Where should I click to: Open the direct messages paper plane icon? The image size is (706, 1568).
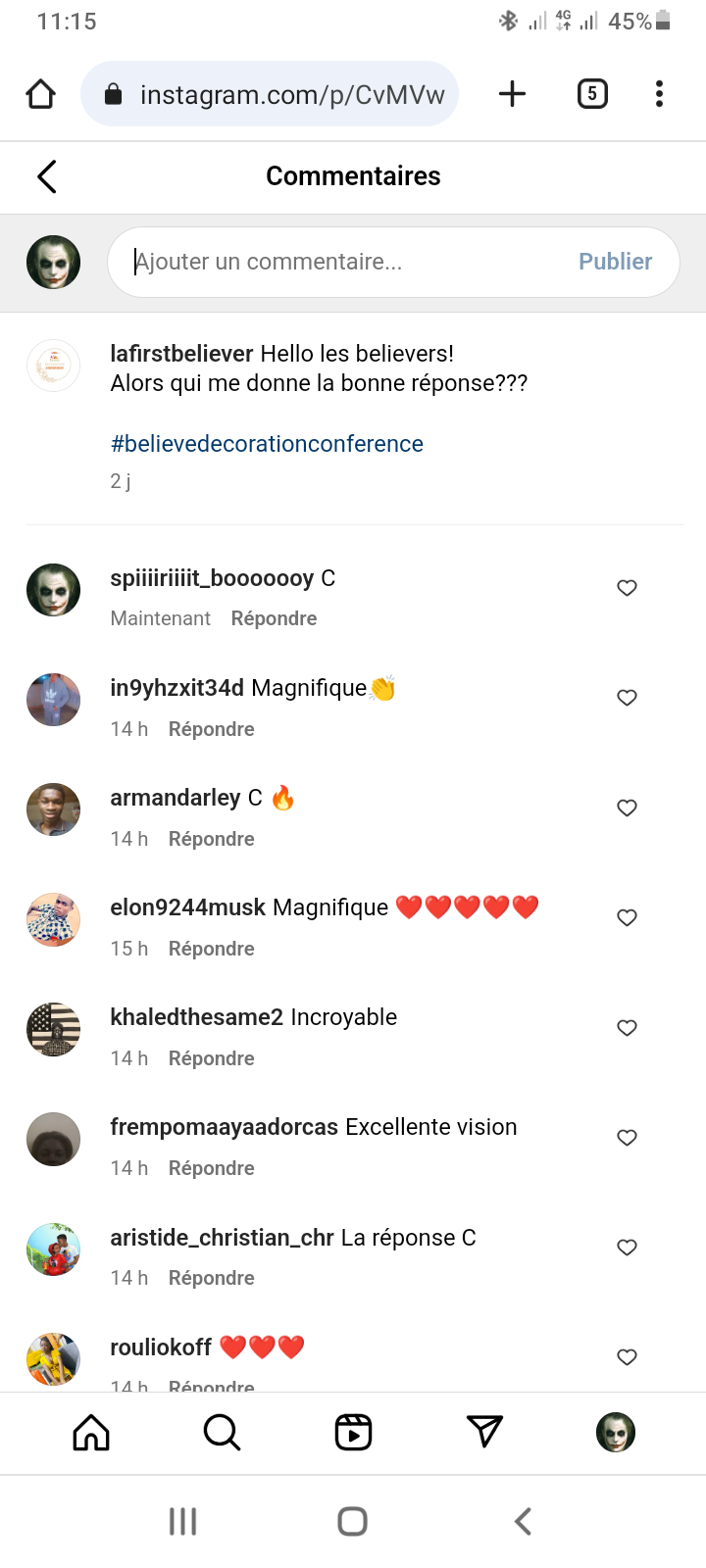pyautogui.click(x=484, y=1433)
